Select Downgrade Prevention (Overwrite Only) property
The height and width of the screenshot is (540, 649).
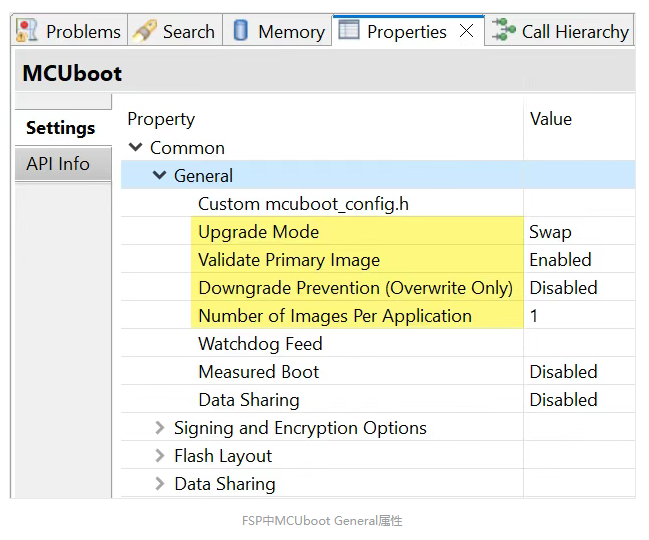click(x=356, y=288)
